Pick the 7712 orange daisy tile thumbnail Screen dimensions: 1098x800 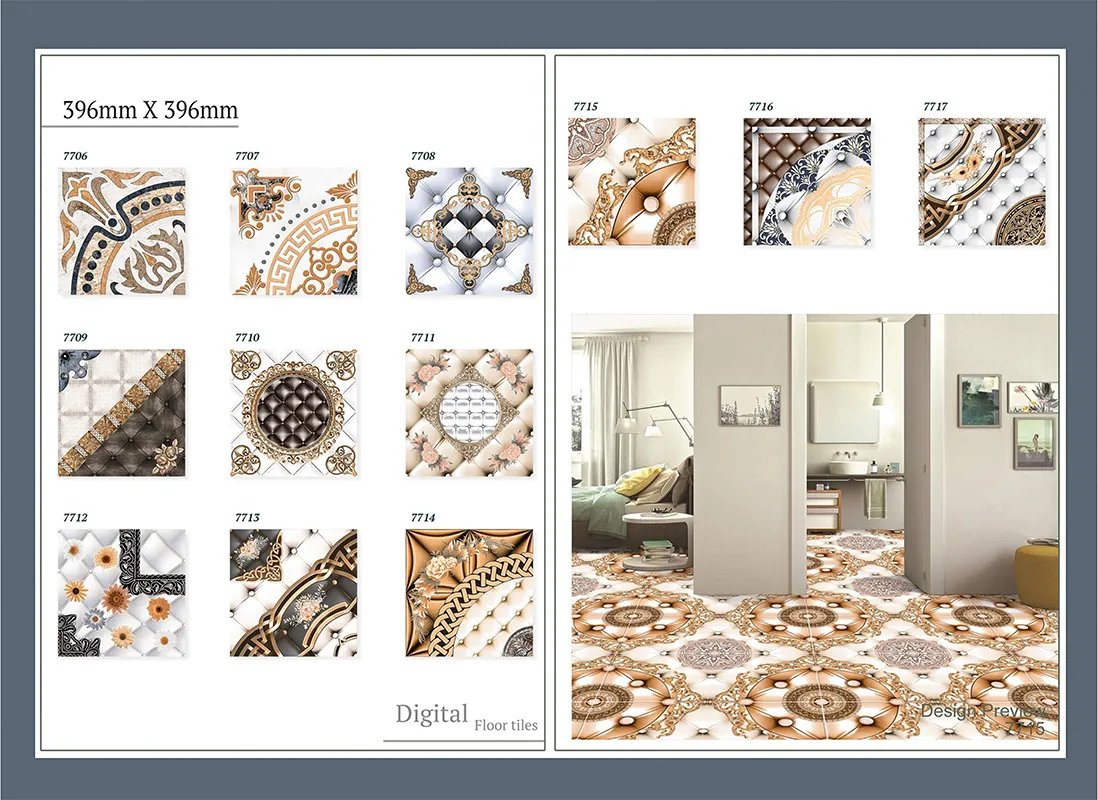(x=122, y=593)
